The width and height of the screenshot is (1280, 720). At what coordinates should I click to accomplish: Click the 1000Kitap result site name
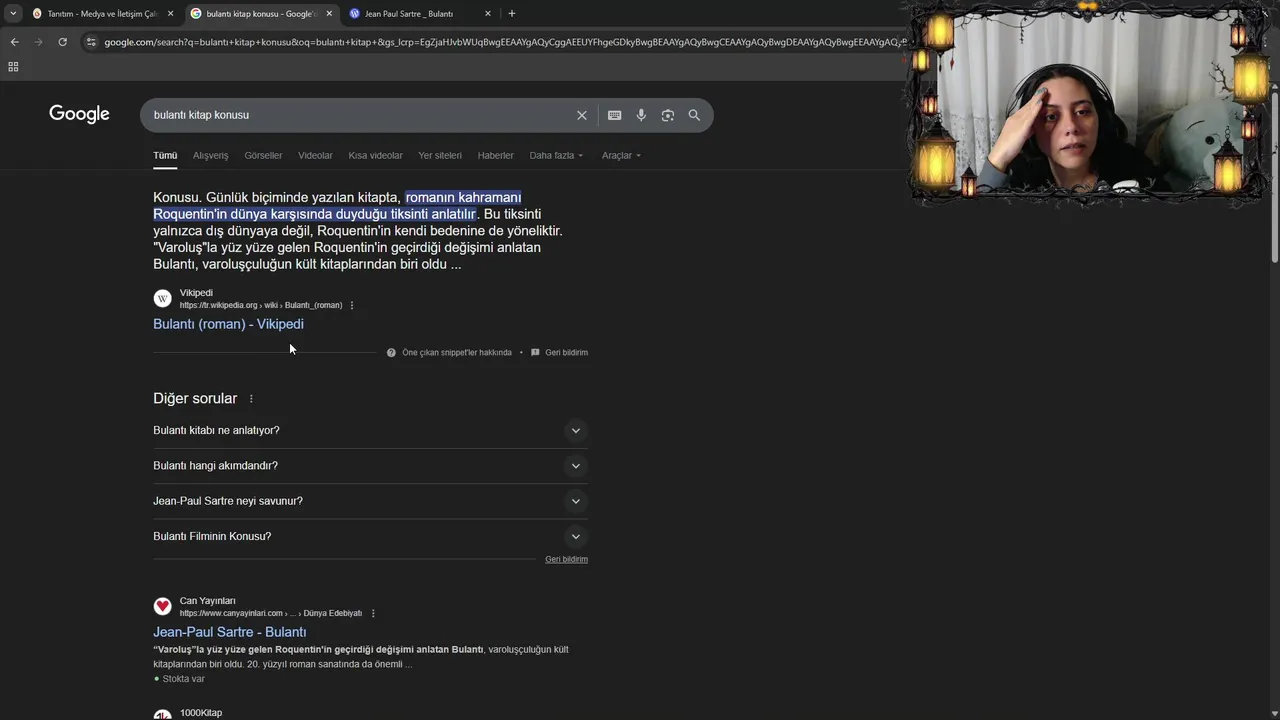201,713
